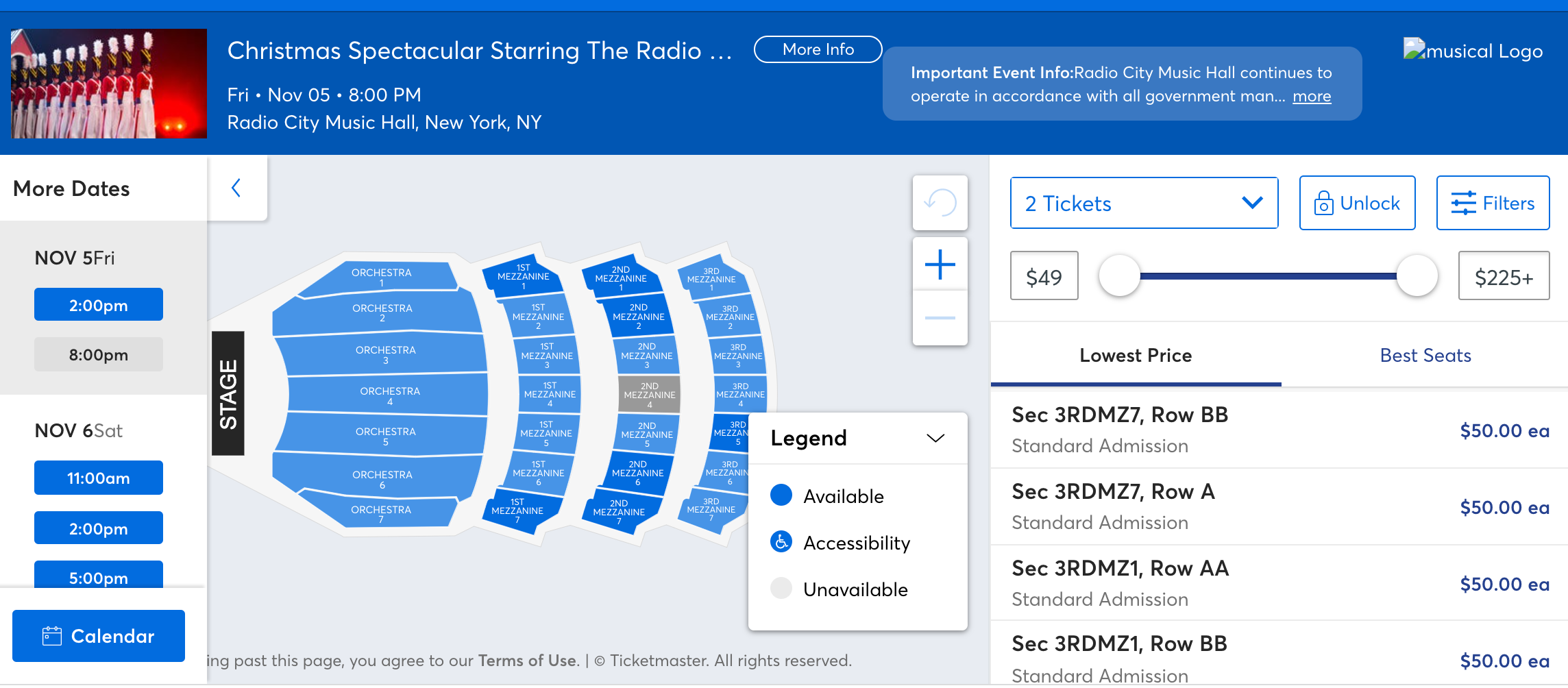The height and width of the screenshot is (688, 1568).
Task: Select 1st Mezzanine 1 section
Action: click(523, 277)
